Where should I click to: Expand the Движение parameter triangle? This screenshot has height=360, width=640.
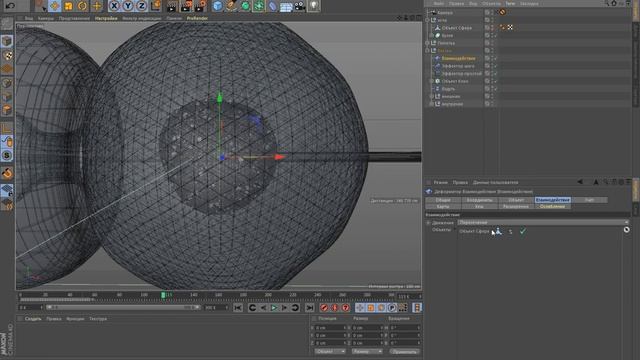(428, 223)
